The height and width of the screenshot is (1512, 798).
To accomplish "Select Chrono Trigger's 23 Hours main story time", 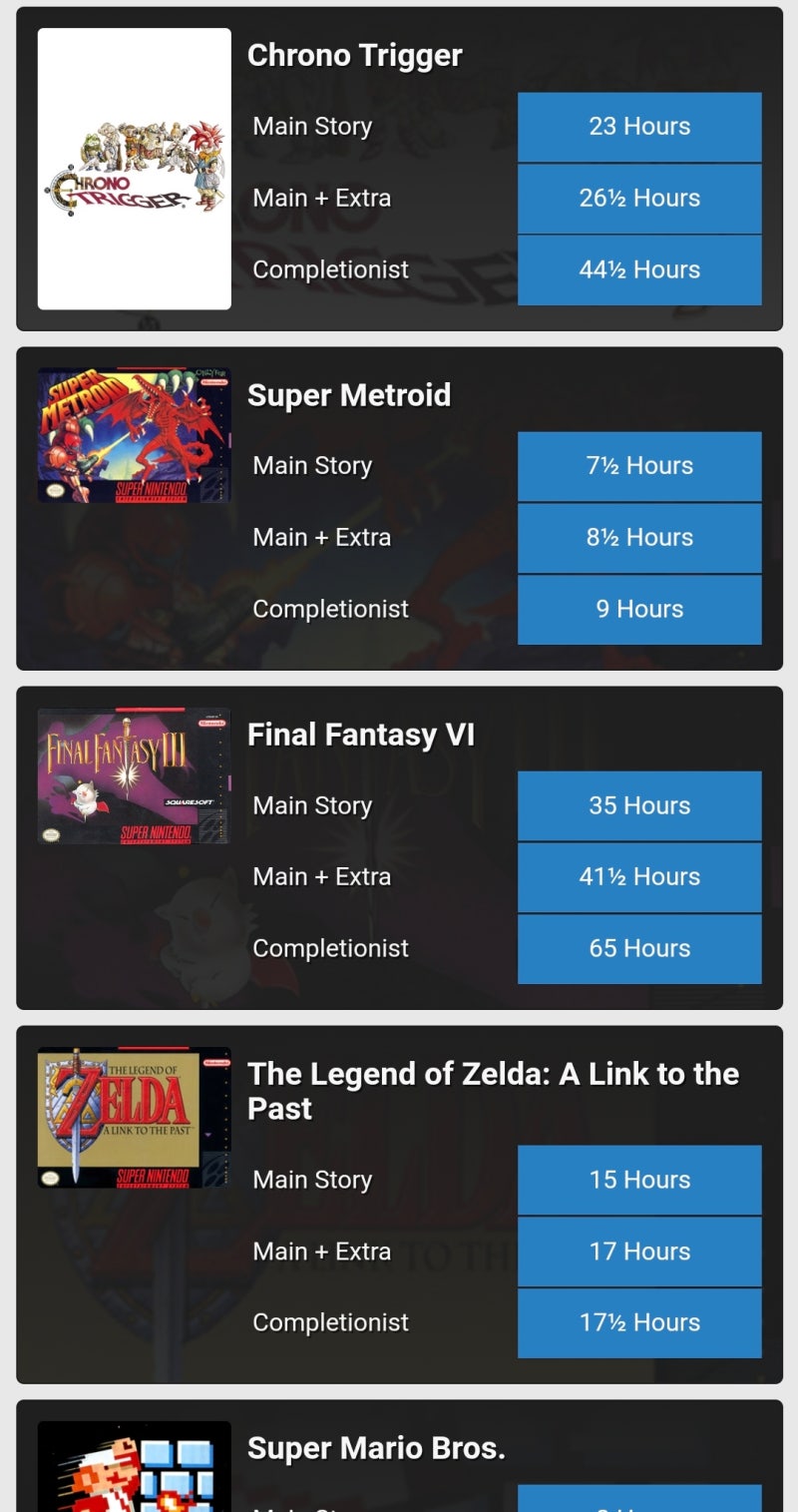I will 639,127.
